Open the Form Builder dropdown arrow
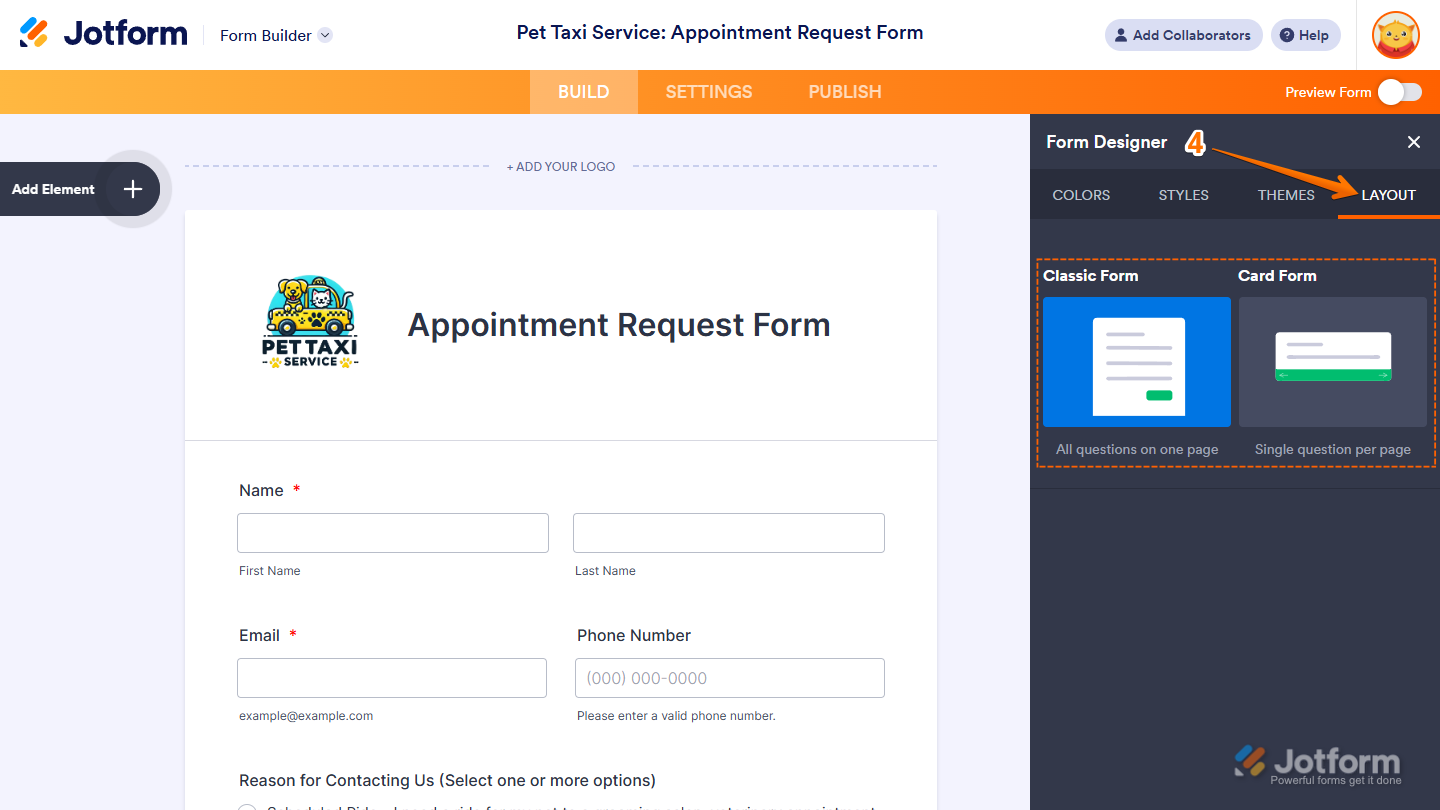The width and height of the screenshot is (1440, 810). 325,35
